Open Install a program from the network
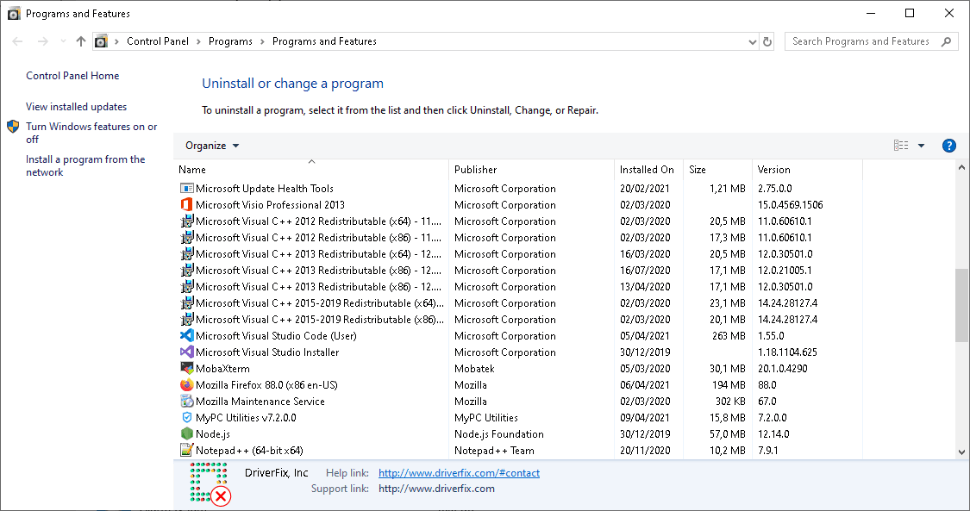Screen dimensions: 970x511 coord(85,166)
